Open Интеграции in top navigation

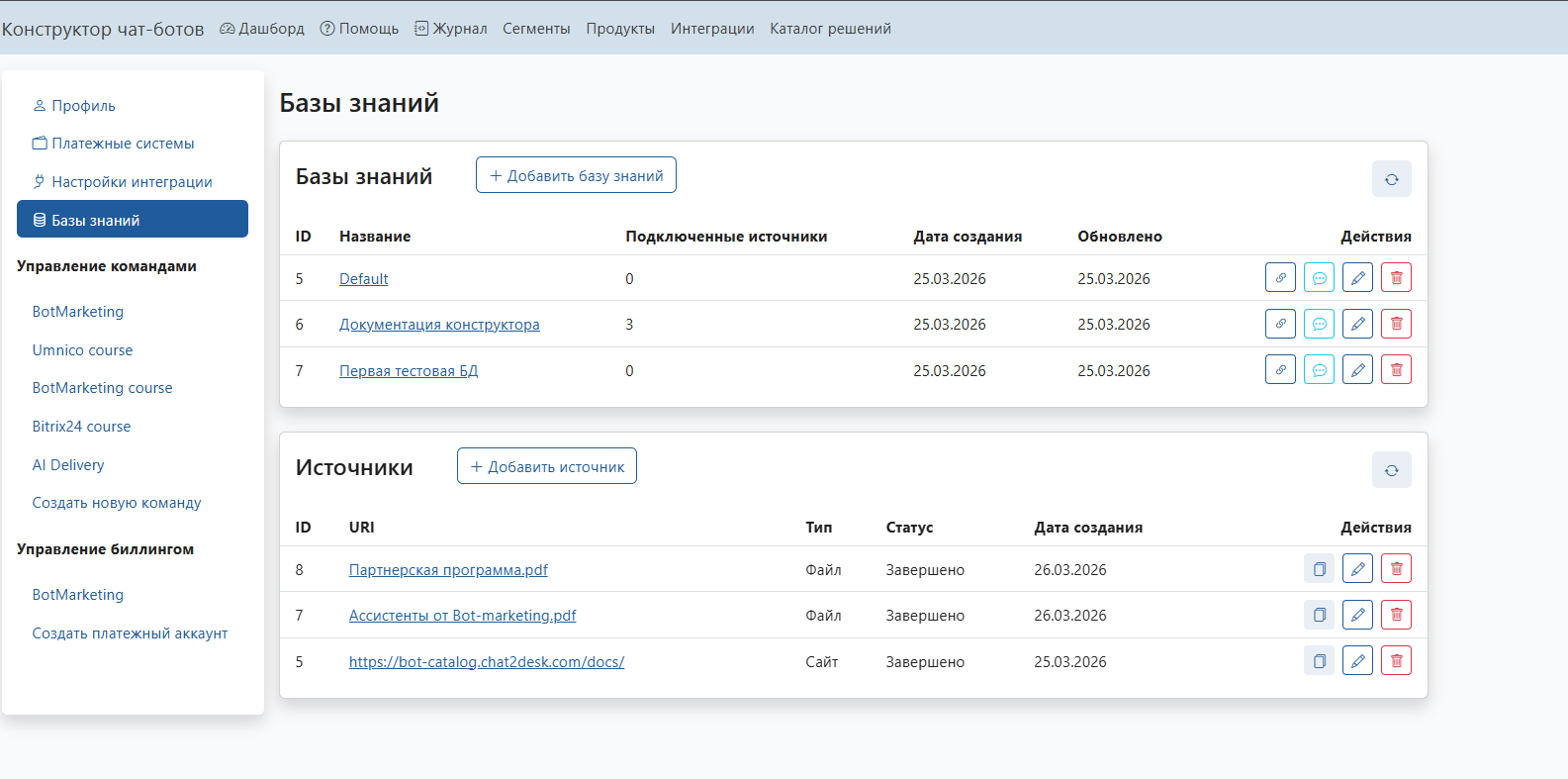pos(712,29)
